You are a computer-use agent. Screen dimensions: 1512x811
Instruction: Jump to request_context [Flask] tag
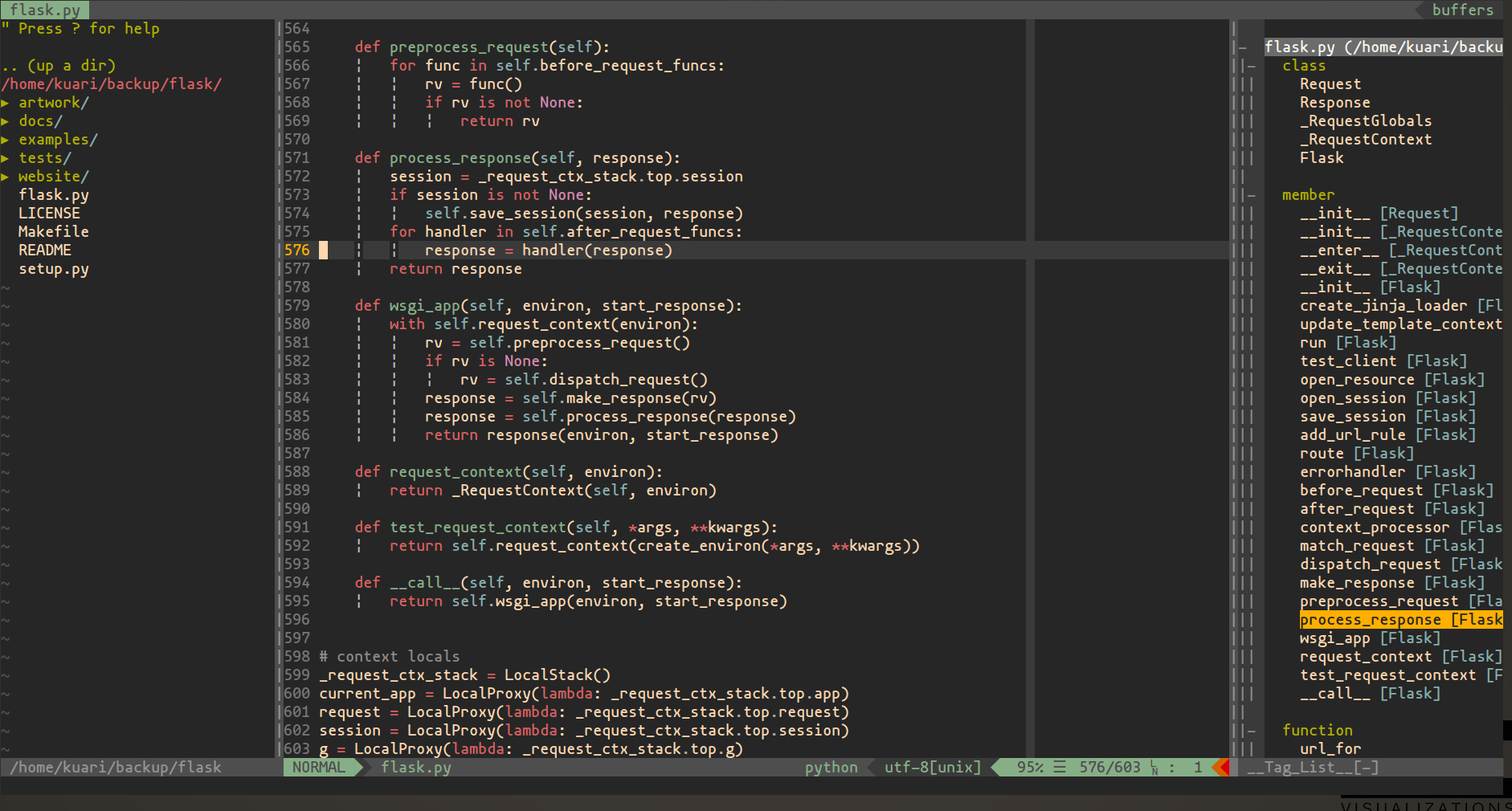1401,657
